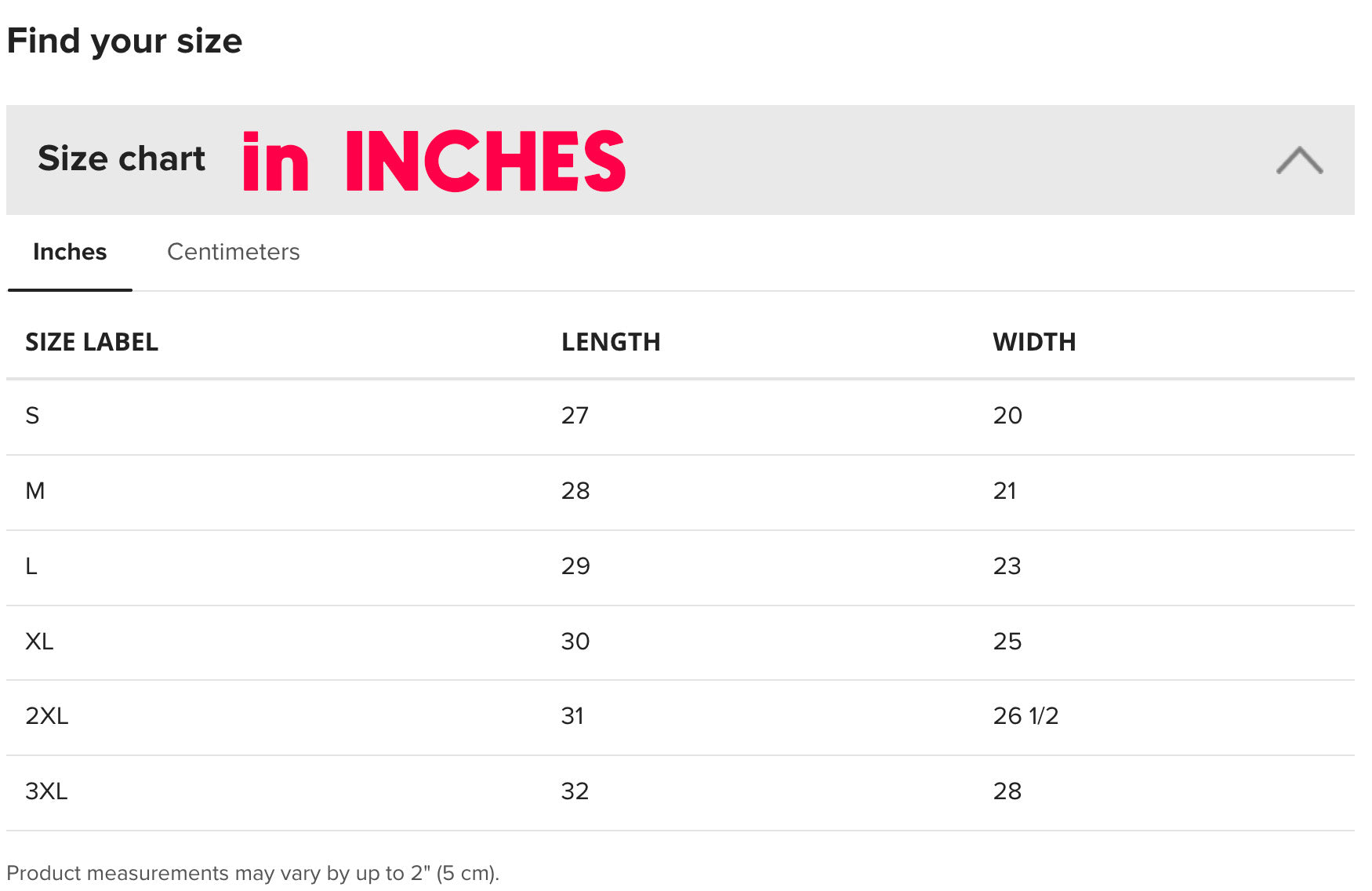Click the 26 1/2 width value
Screen dimensions: 1372x891
point(1025,716)
